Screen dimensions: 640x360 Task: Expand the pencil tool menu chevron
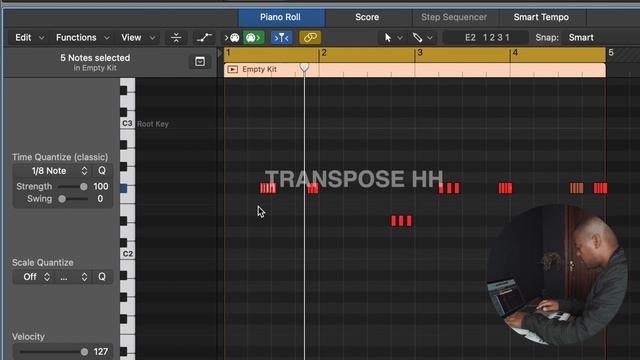pyautogui.click(x=430, y=38)
